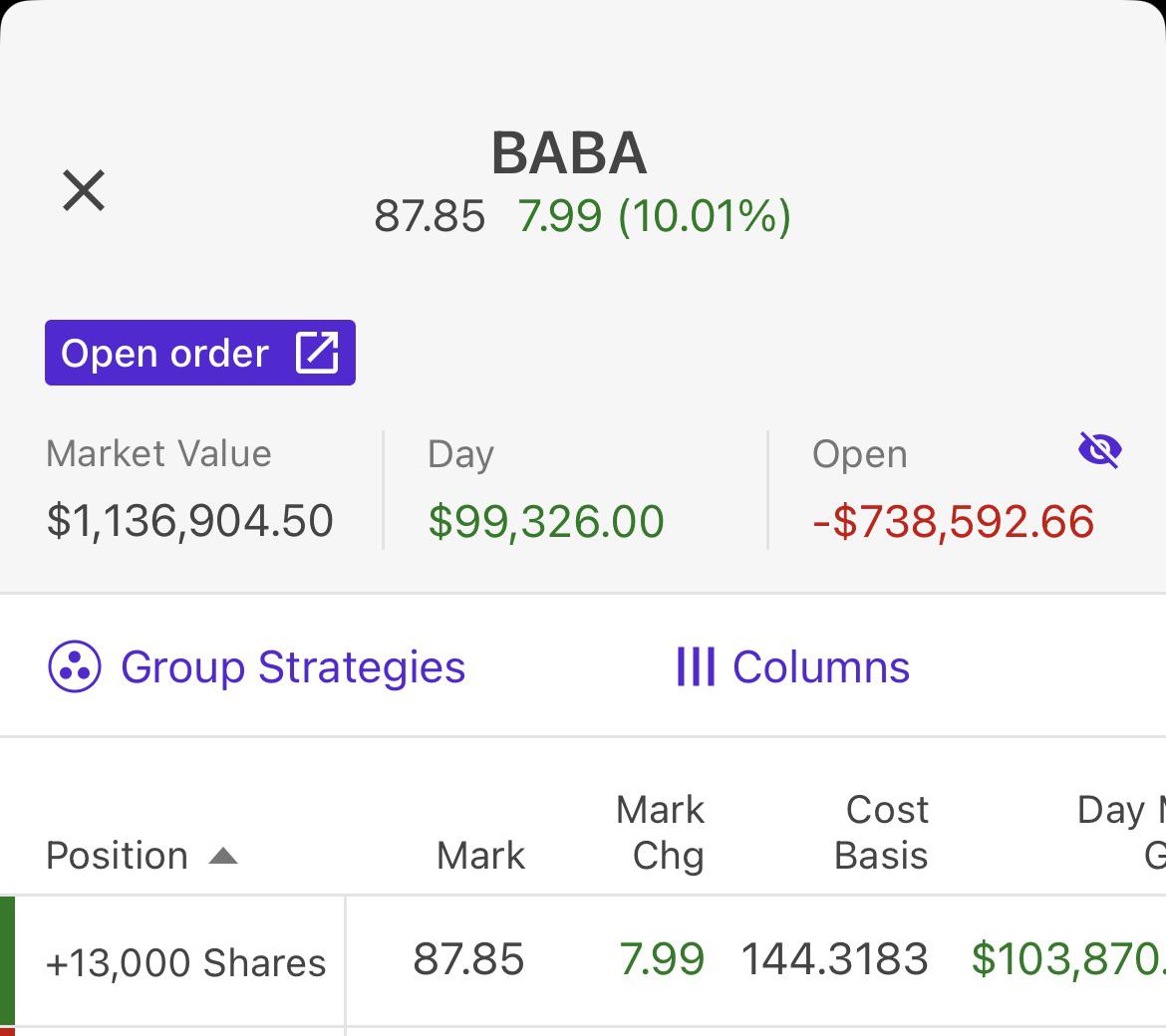Screen dimensions: 1166x1036
Task: Click the 7.99 (10.01%) change under BABA
Action: coord(655,216)
